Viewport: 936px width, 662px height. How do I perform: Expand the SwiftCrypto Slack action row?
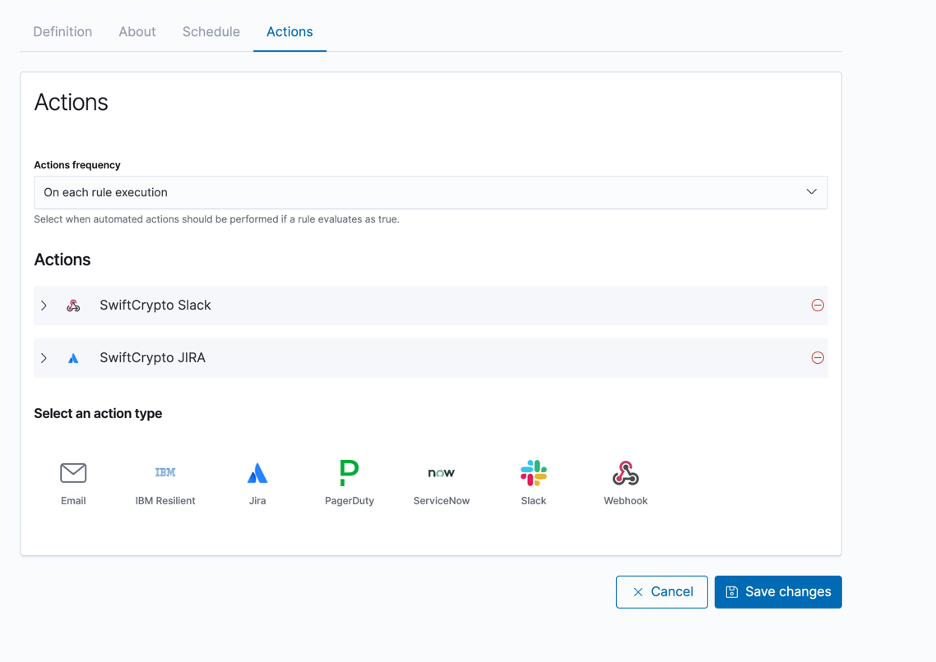pos(44,306)
